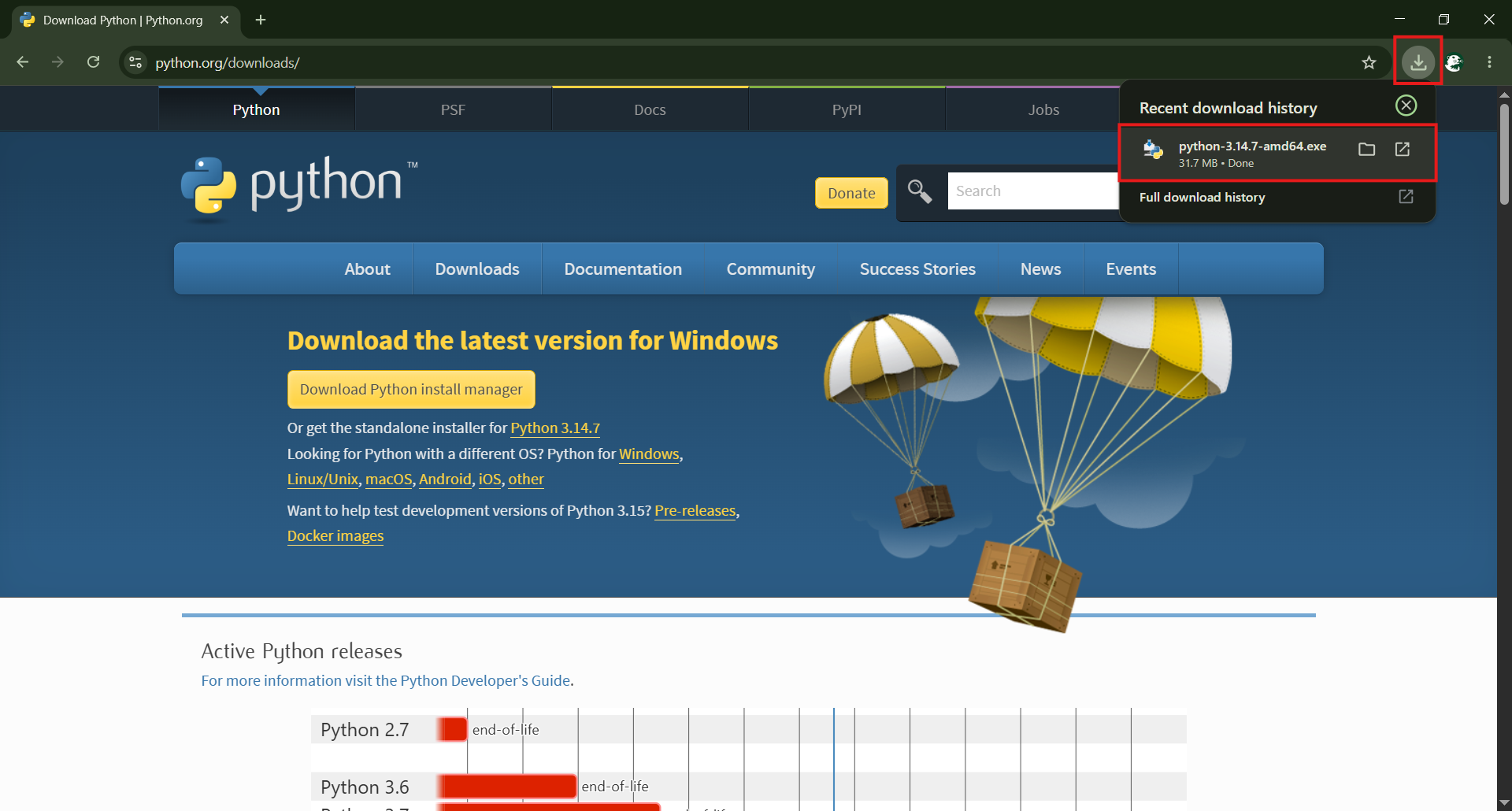Click the Donate button
The width and height of the screenshot is (1512, 811).
point(851,193)
